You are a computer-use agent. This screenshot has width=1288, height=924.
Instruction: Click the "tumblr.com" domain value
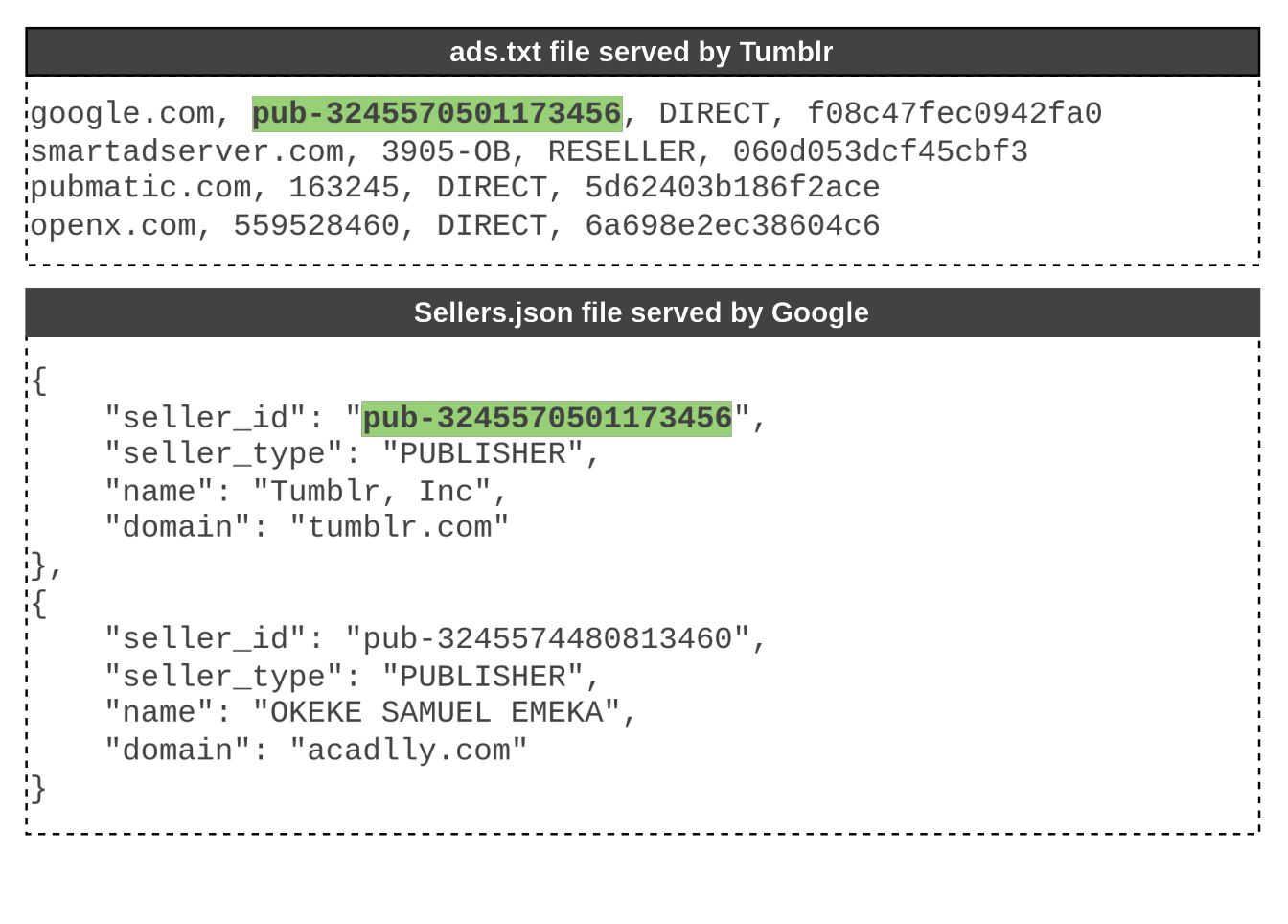click(x=400, y=527)
